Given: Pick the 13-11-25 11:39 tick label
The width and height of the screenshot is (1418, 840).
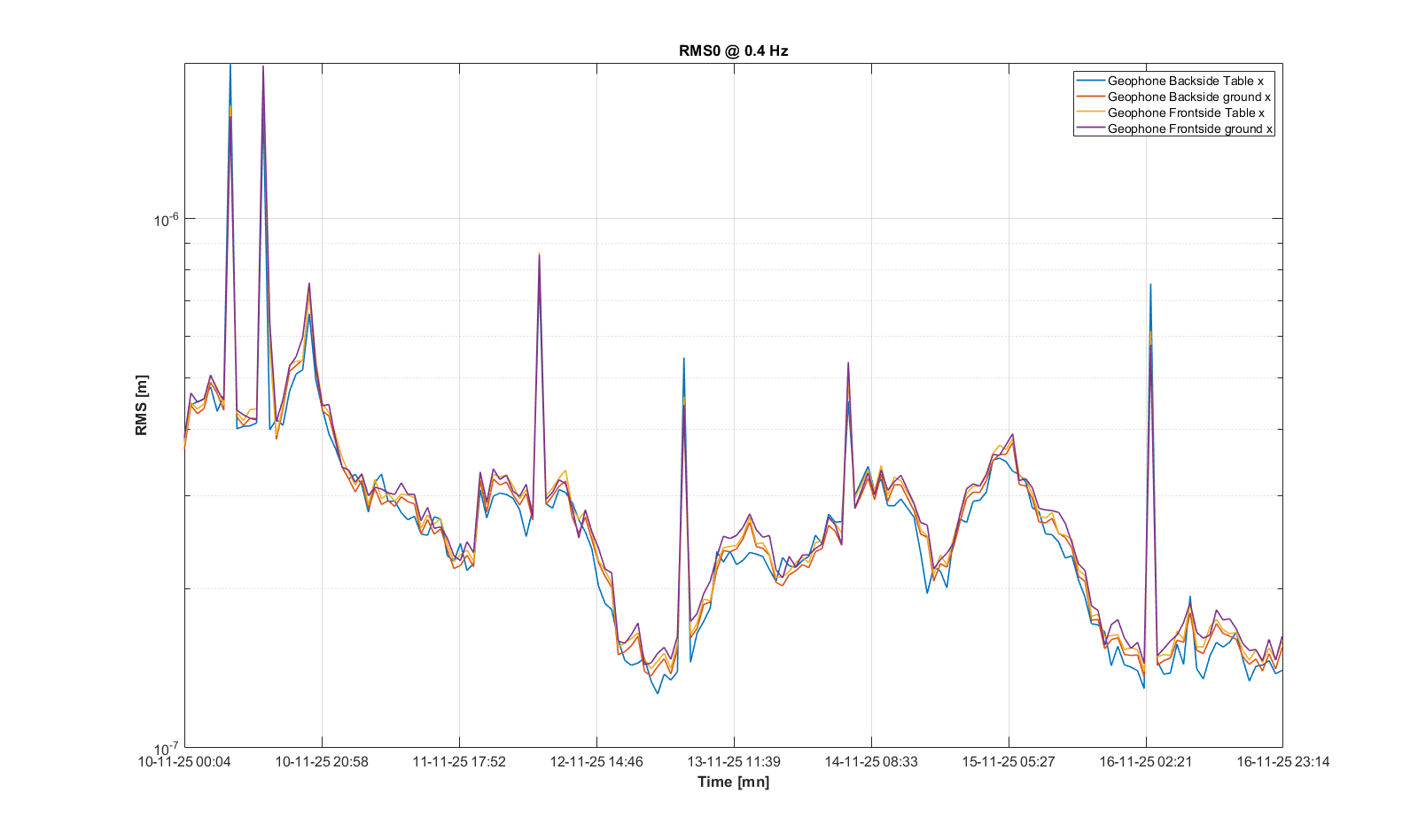Looking at the screenshot, I should pyautogui.click(x=734, y=761).
